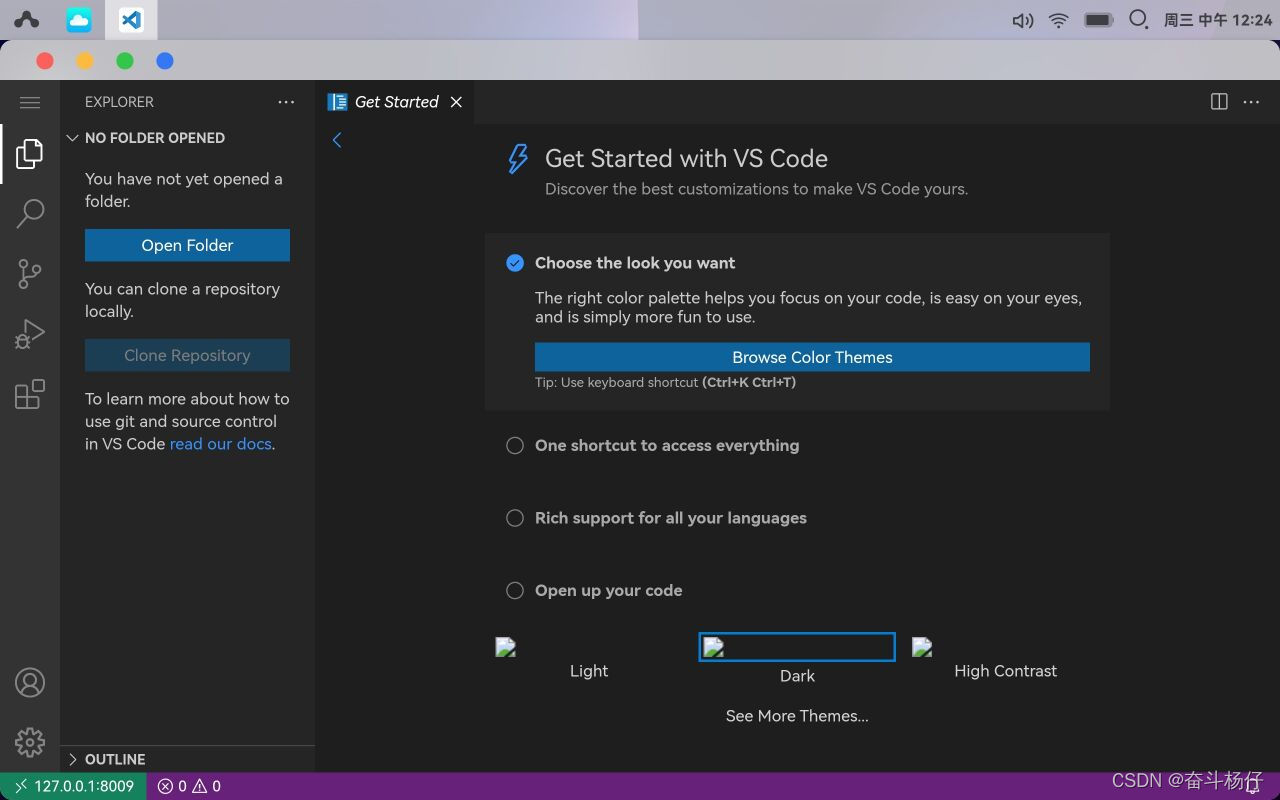Close the Get Started tab
Image resolution: width=1280 pixels, height=800 pixels.
(456, 102)
